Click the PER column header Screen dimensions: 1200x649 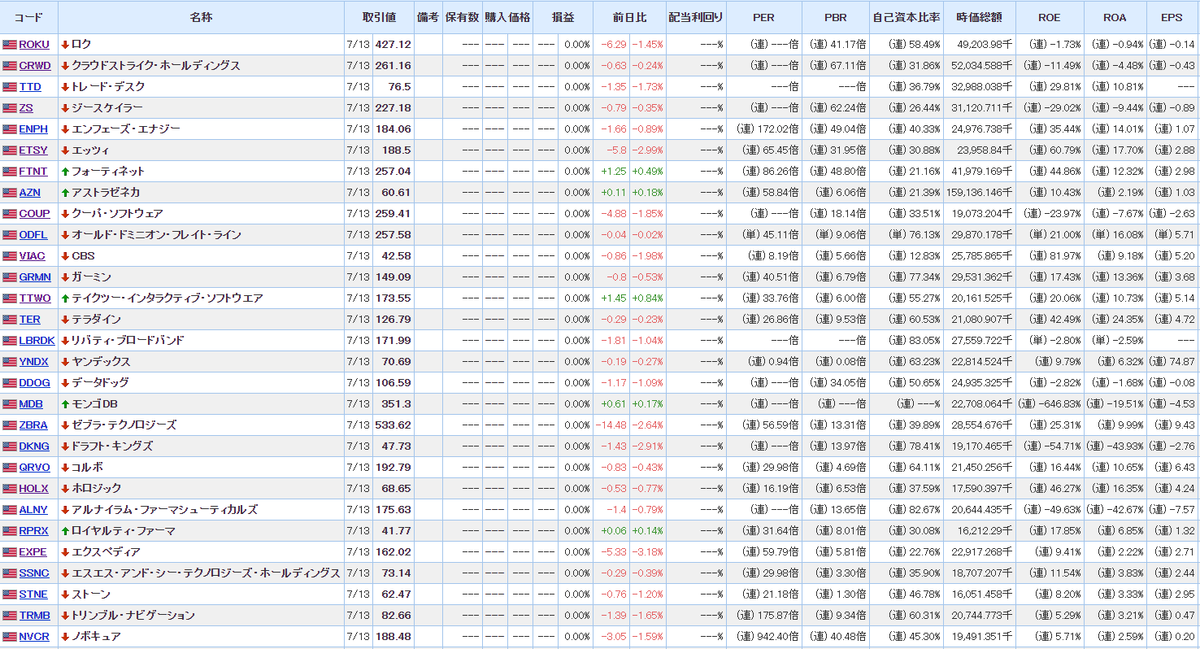click(764, 17)
